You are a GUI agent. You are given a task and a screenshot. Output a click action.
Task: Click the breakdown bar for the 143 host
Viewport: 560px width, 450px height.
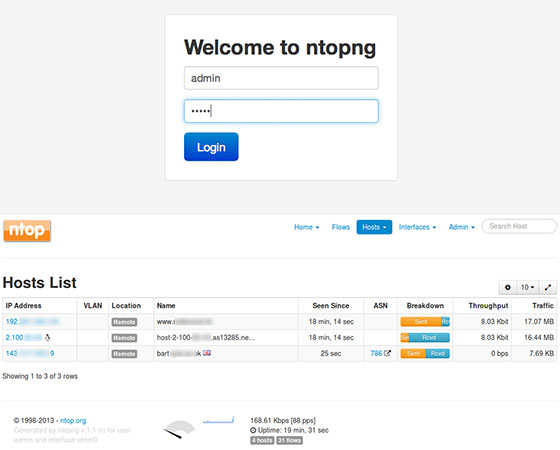pos(425,354)
